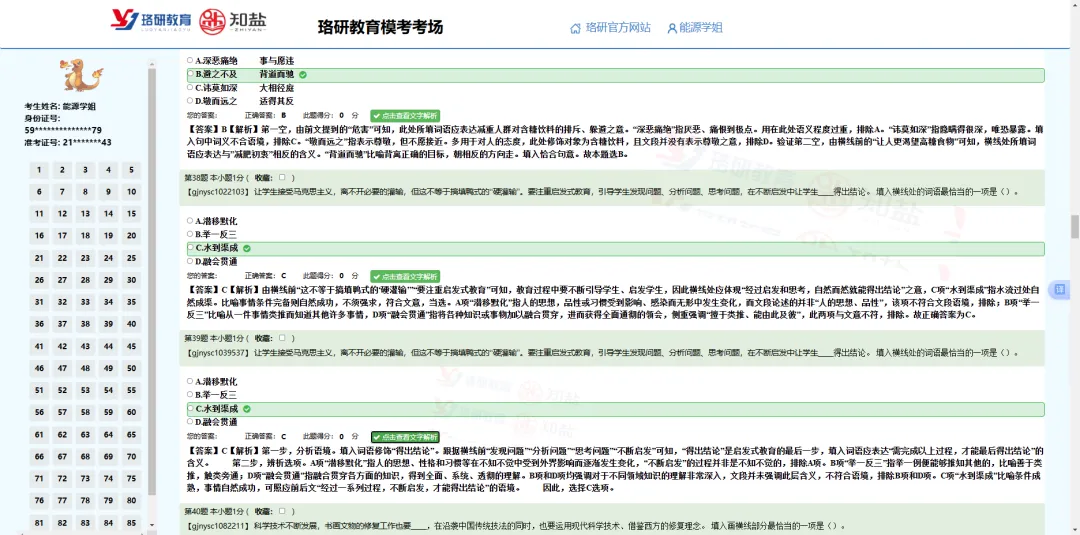Image resolution: width=1080 pixels, height=535 pixels.
Task: Jump to question 5 in the number grid
Action: tap(131, 170)
